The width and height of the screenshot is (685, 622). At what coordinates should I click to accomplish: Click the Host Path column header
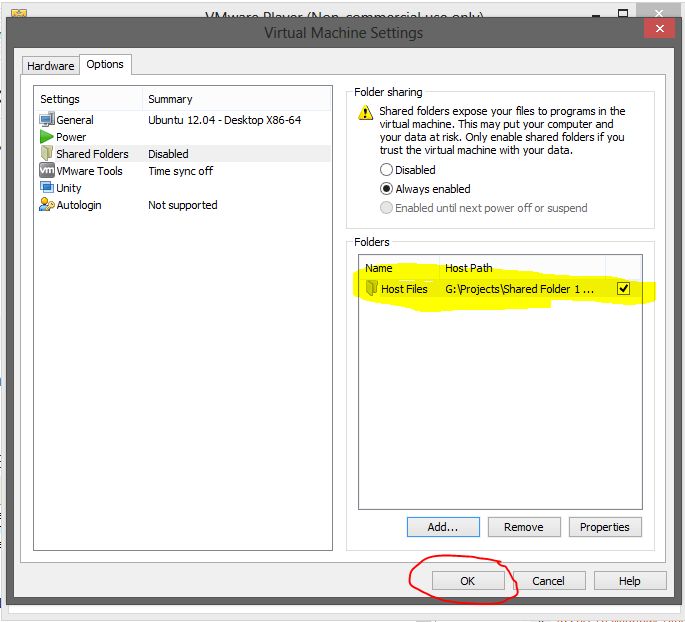pos(522,268)
